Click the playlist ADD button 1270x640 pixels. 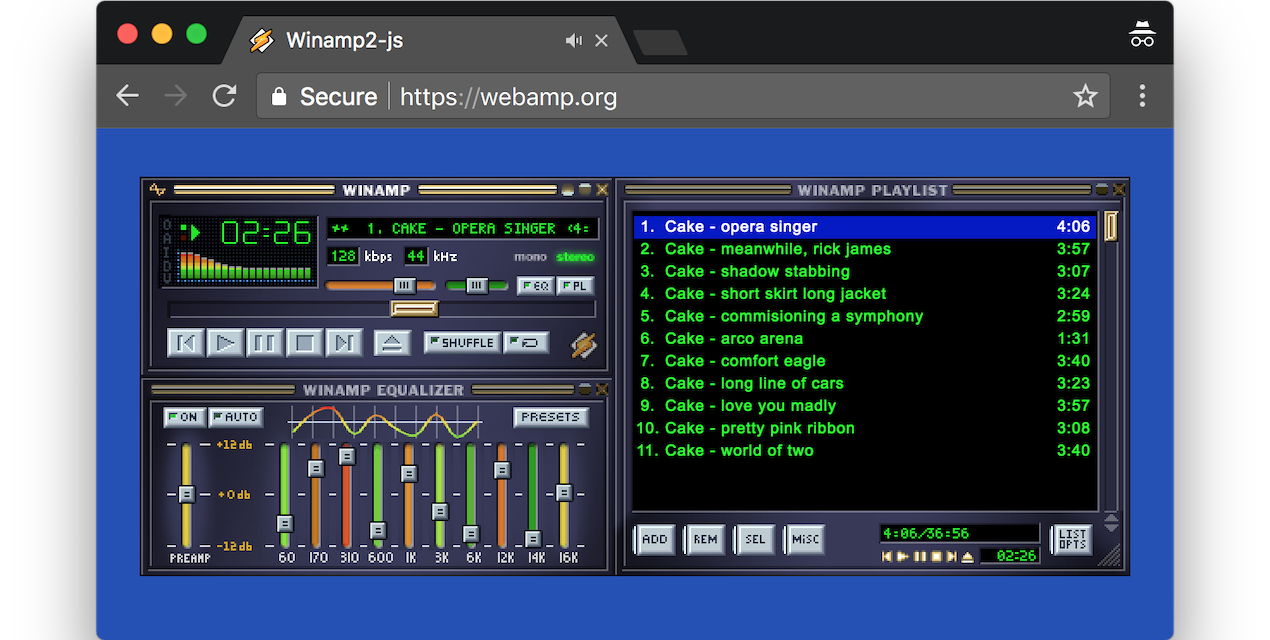click(654, 540)
